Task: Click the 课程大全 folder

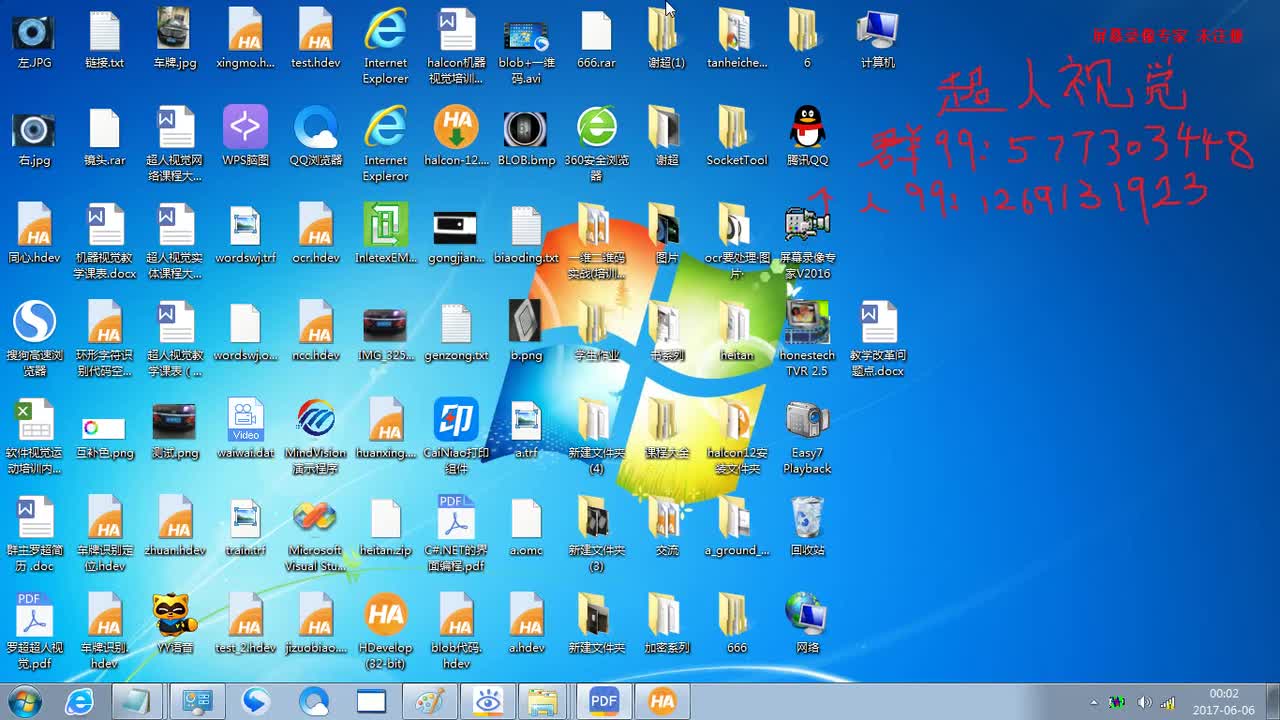Action: click(x=667, y=428)
